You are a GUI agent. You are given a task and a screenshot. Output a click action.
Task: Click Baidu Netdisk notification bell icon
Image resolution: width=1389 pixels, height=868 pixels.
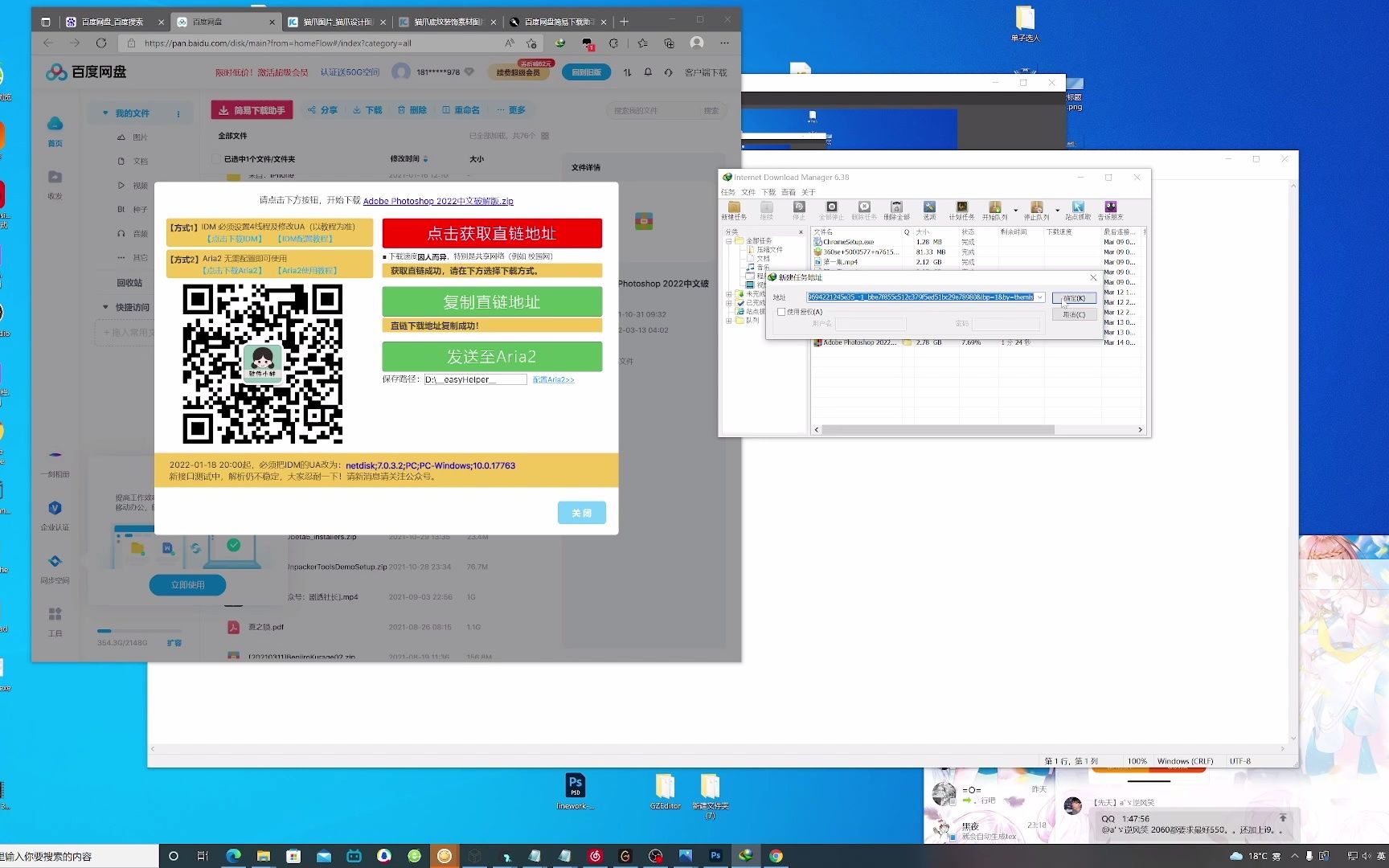coord(648,72)
